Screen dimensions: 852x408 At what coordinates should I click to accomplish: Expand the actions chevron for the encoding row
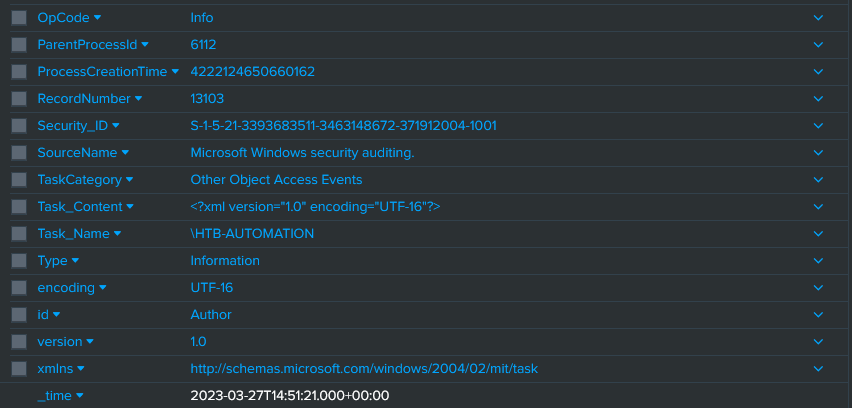[818, 288]
